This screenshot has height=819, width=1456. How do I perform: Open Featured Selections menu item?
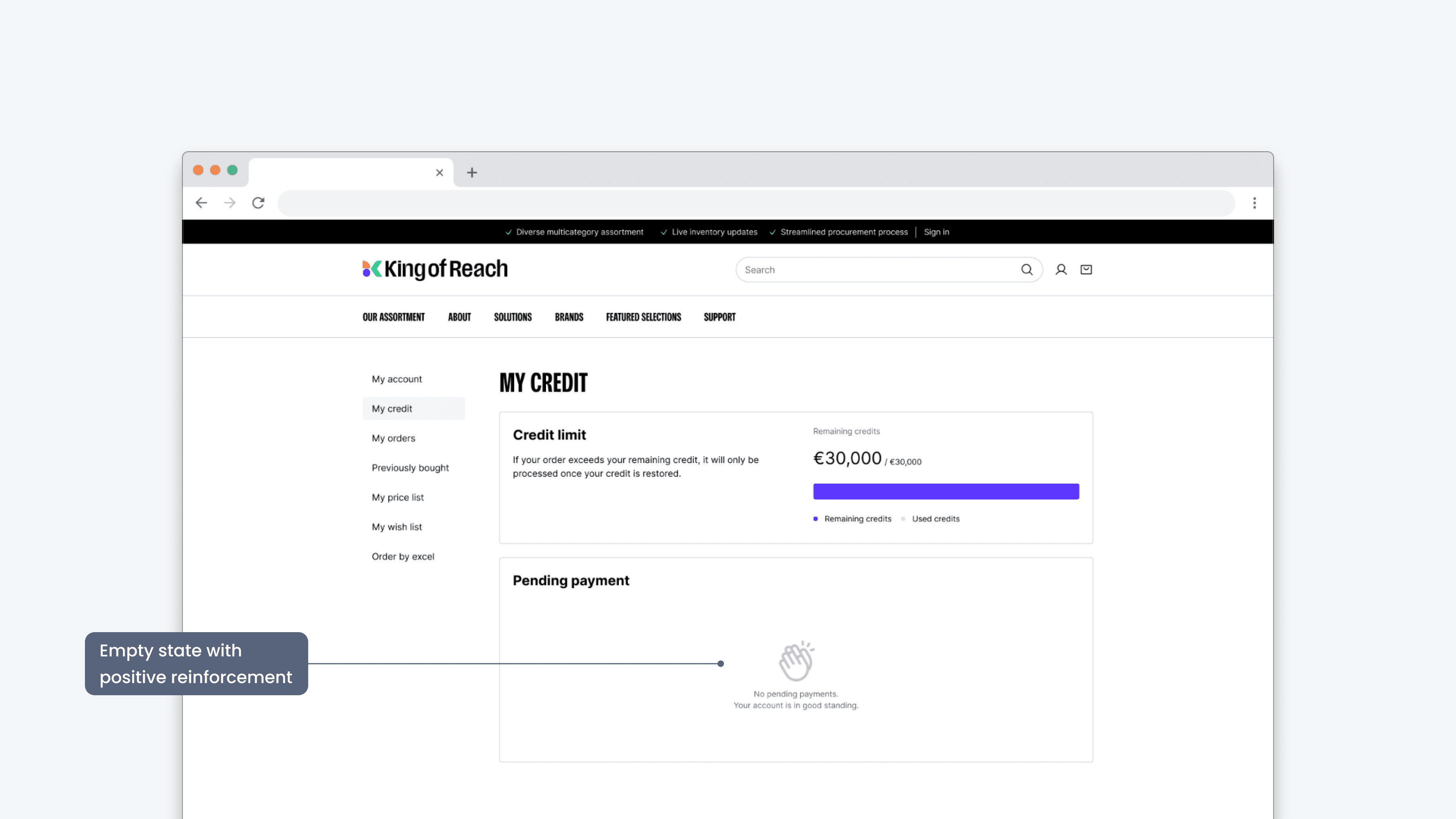point(643,317)
